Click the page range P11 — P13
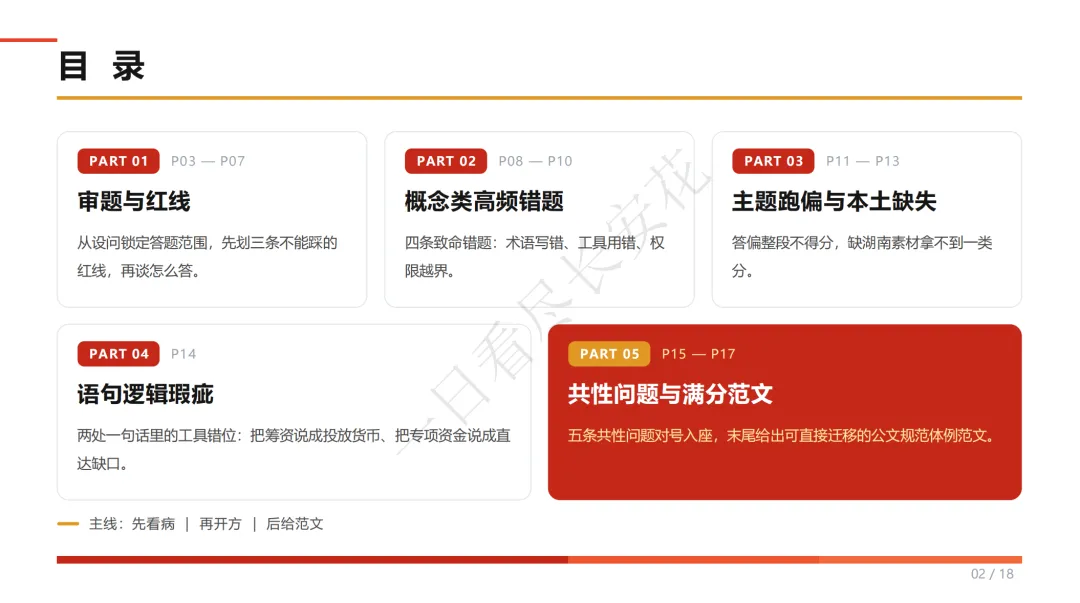Viewport: 1080px width, 603px height. pyautogui.click(x=863, y=161)
